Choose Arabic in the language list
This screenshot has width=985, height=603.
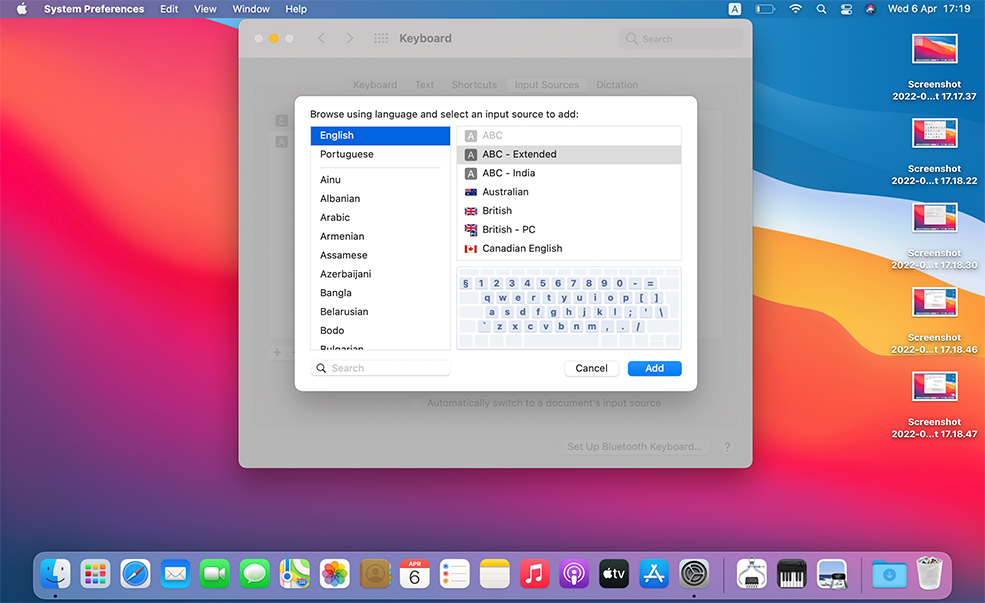pyautogui.click(x=381, y=217)
